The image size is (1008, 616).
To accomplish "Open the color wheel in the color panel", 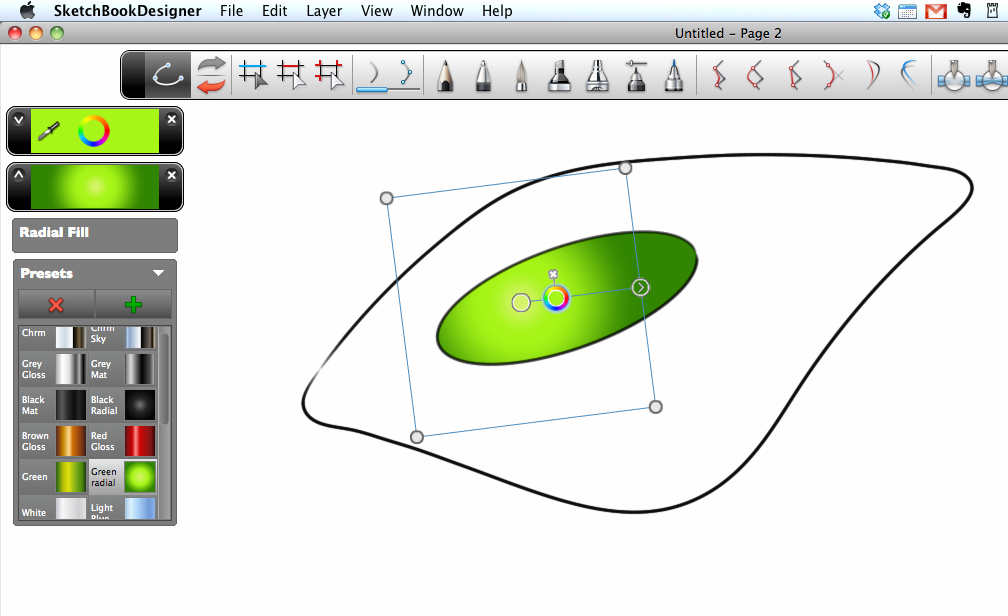I will [x=94, y=131].
